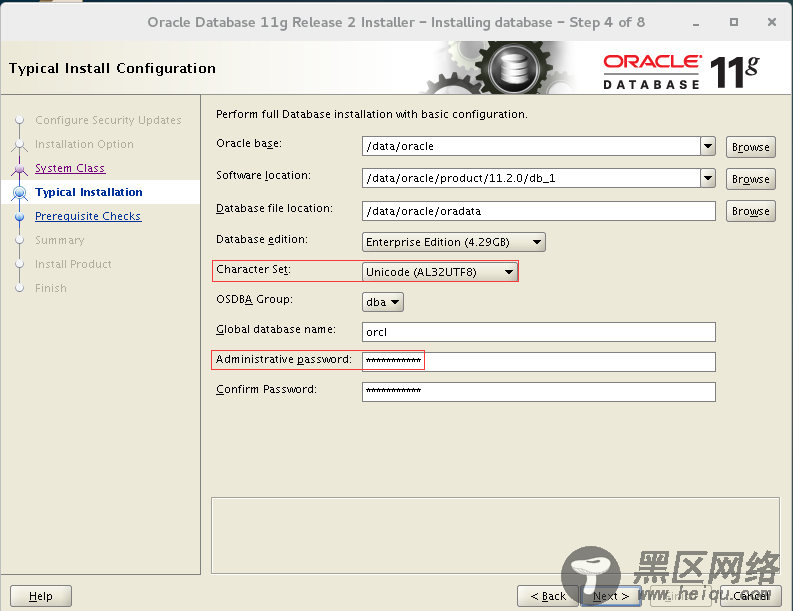
Task: Click the Configure Security Updates step
Action: 108,120
